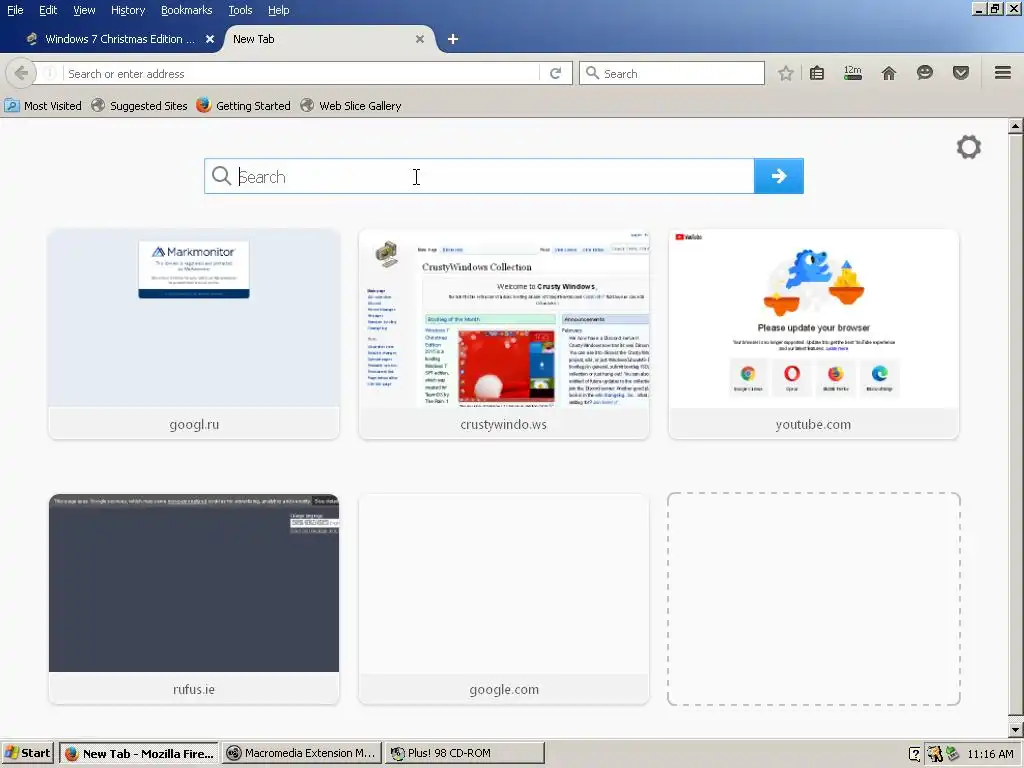Select New Tab - Mozilla Firefox taskbar button
Viewport: 1024px width, 768px height.
pos(139,753)
